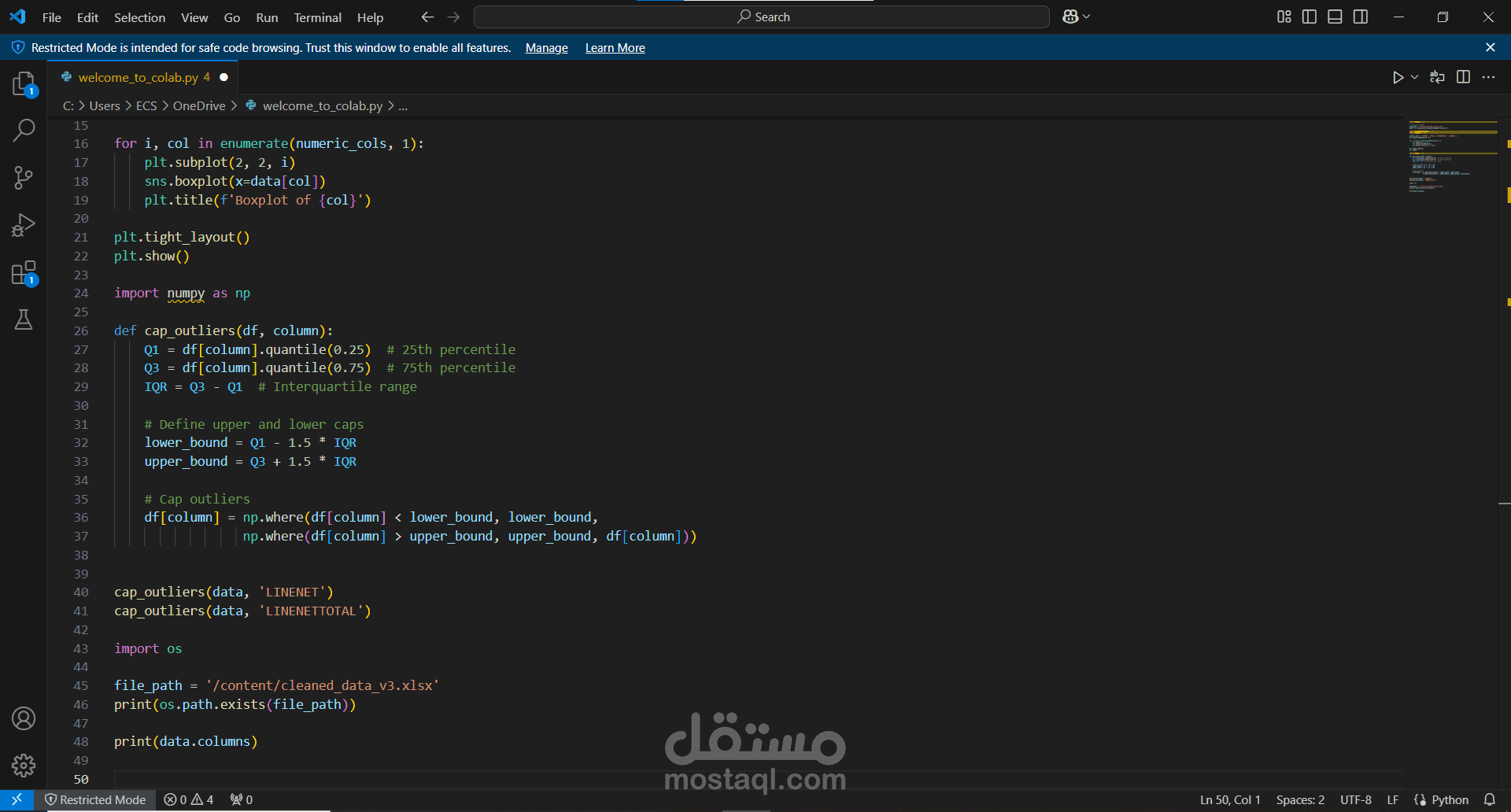Image resolution: width=1511 pixels, height=812 pixels.
Task: Open the Accounts icon
Action: (x=24, y=718)
